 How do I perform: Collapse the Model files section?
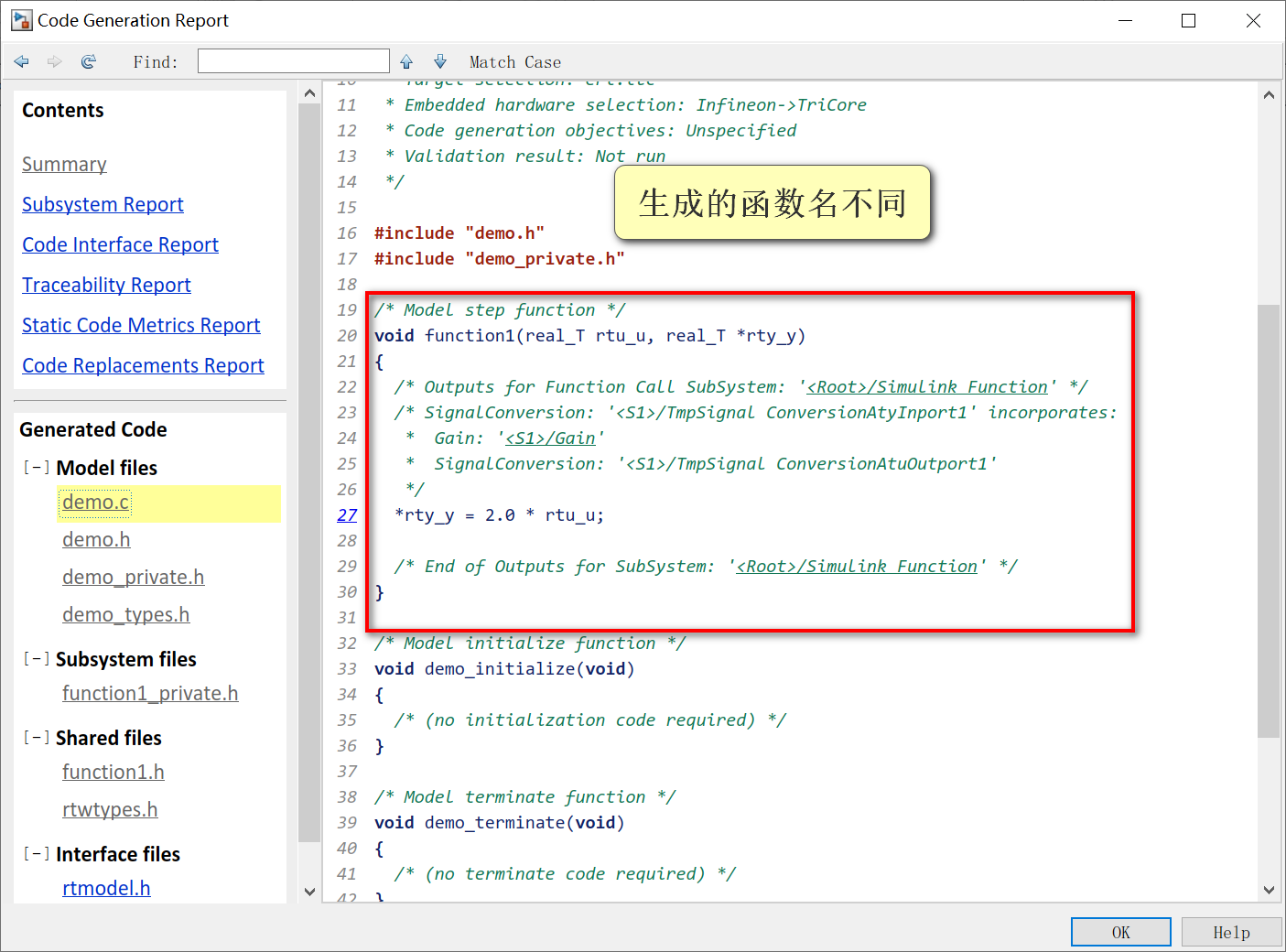(37, 468)
